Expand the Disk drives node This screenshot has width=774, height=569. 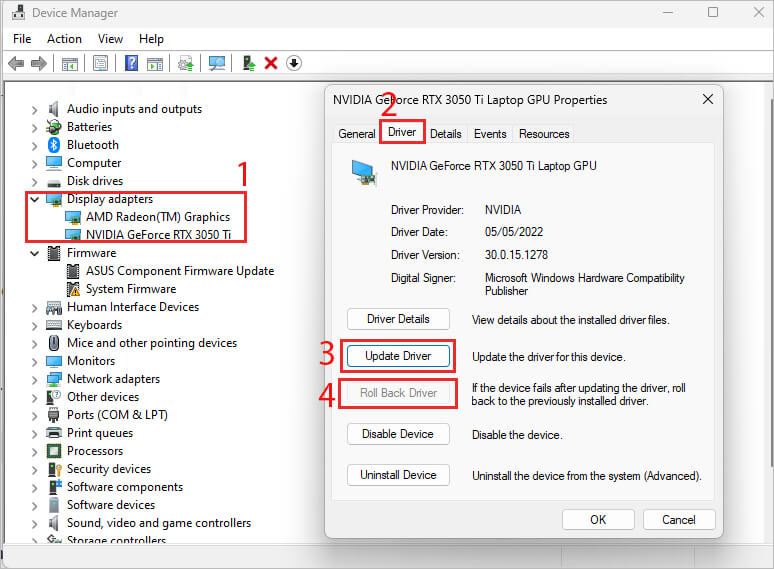(34, 182)
